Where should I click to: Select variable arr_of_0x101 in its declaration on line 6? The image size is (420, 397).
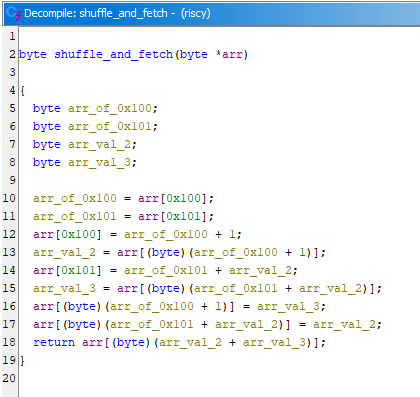point(110,126)
